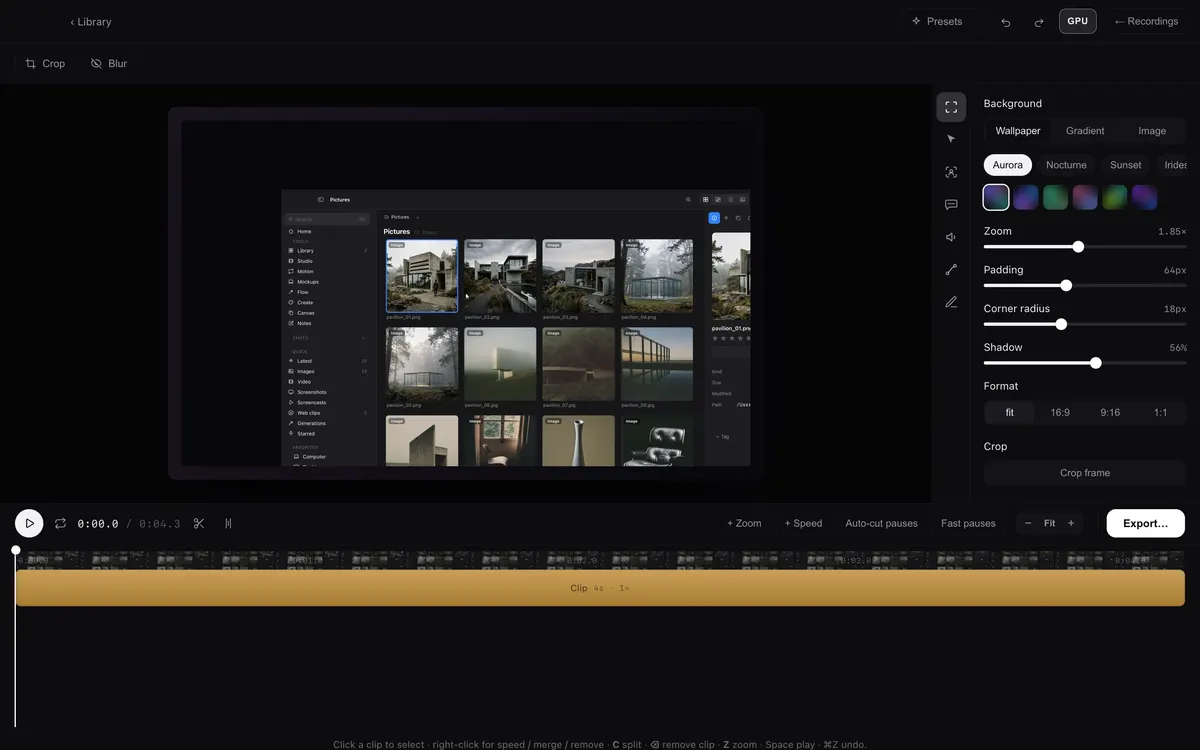
Task: Set format to 1:1
Action: coord(1160,412)
